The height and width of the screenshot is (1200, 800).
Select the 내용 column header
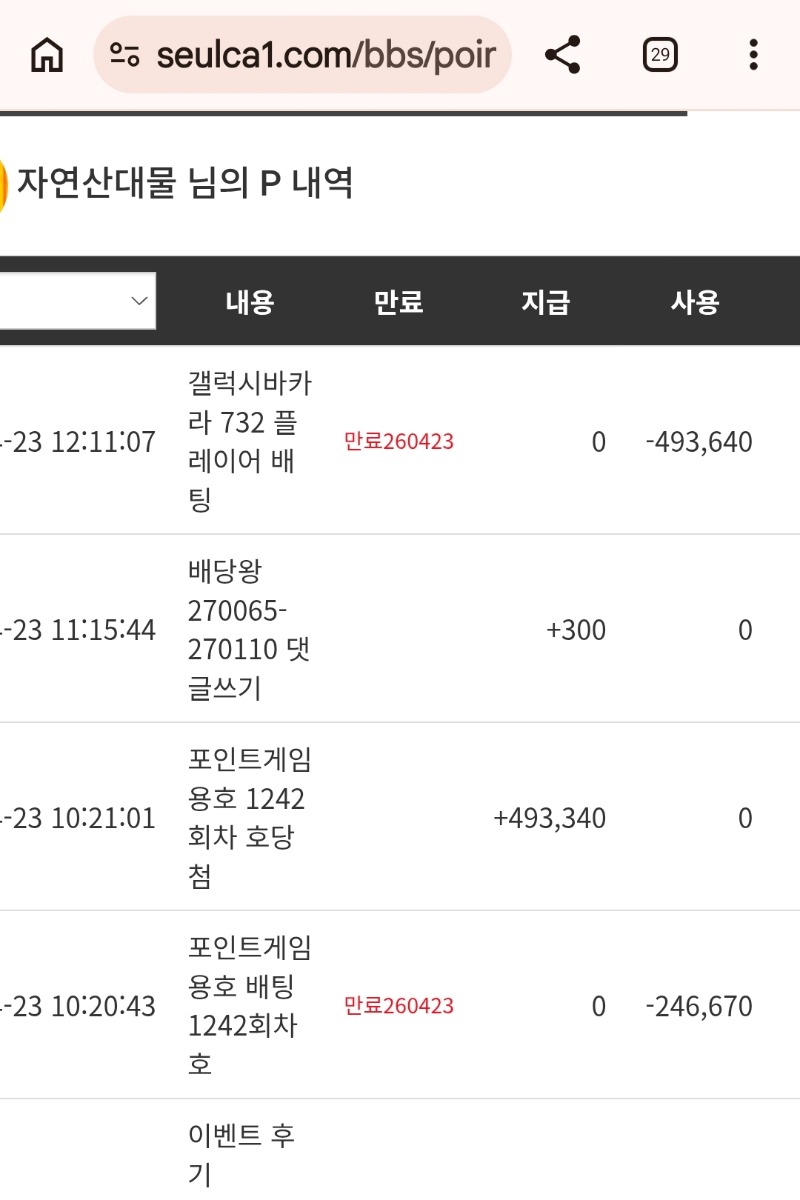pyautogui.click(x=250, y=302)
